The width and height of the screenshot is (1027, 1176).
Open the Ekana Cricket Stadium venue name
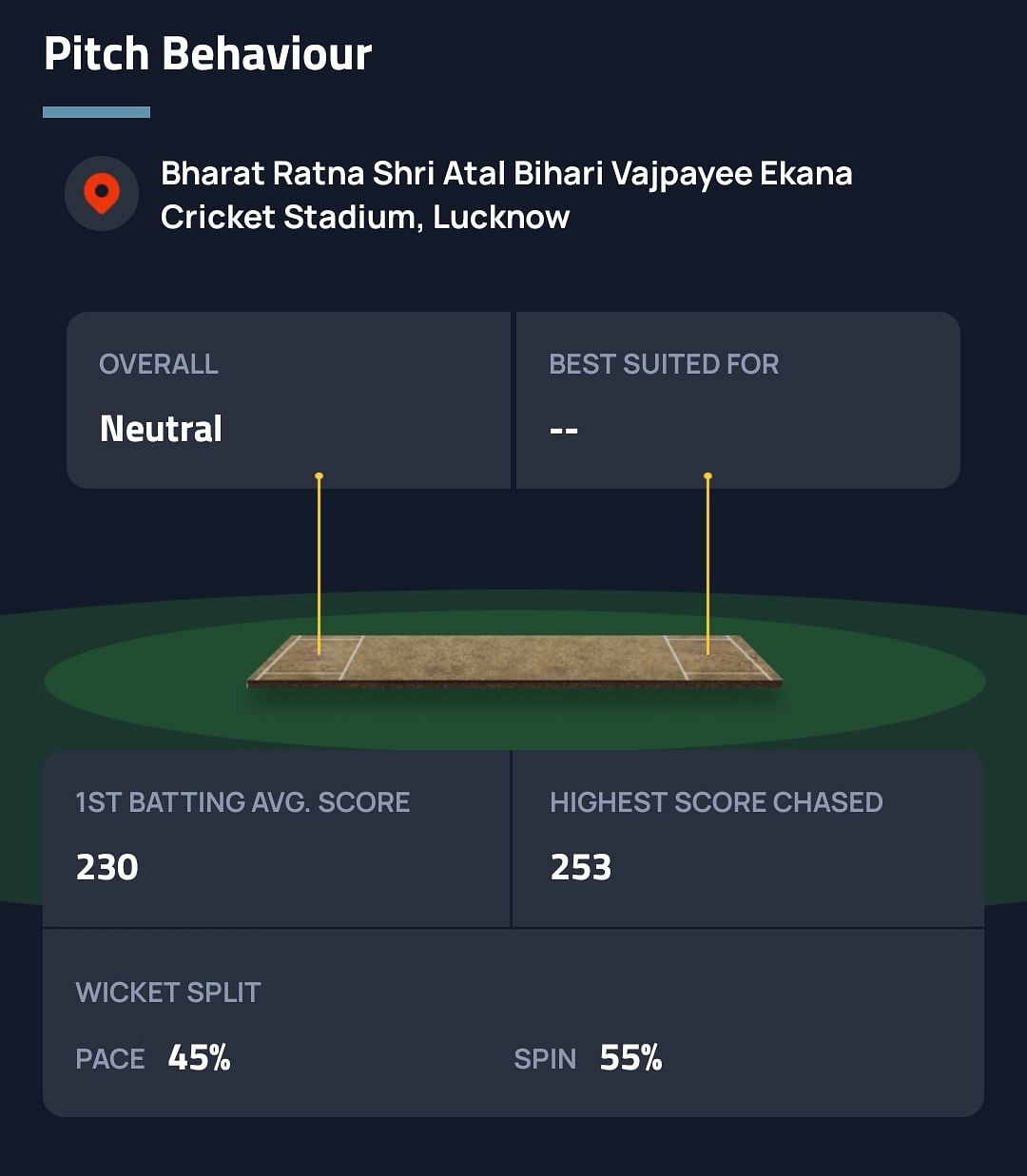[x=506, y=195]
